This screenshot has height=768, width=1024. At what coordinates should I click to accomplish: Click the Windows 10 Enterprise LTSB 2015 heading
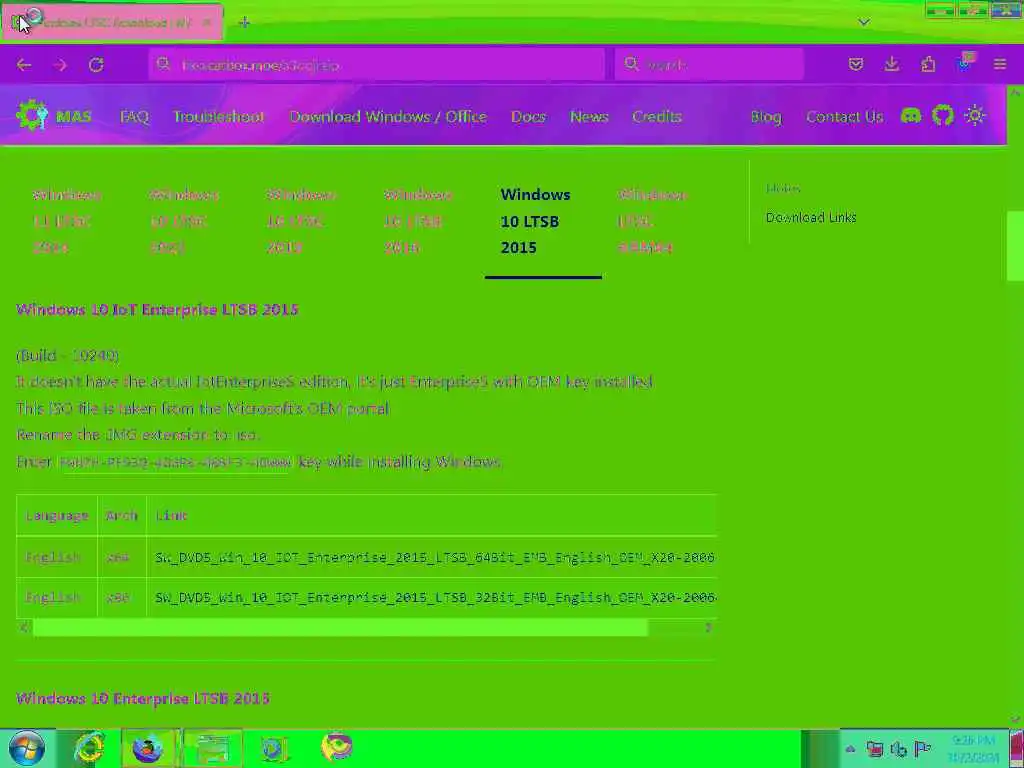coord(142,698)
